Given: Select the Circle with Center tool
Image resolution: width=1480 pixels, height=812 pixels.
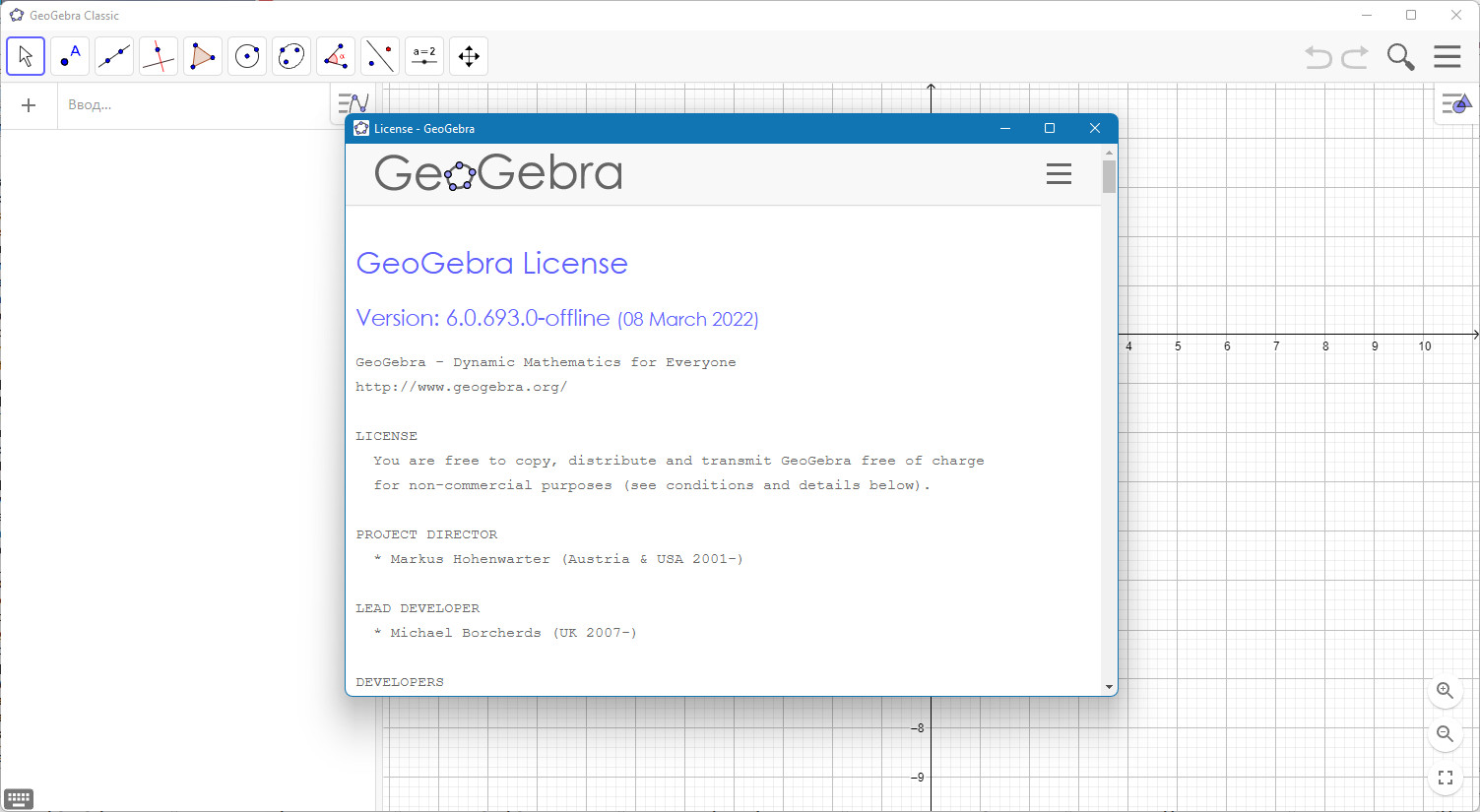Looking at the screenshot, I should pos(247,56).
